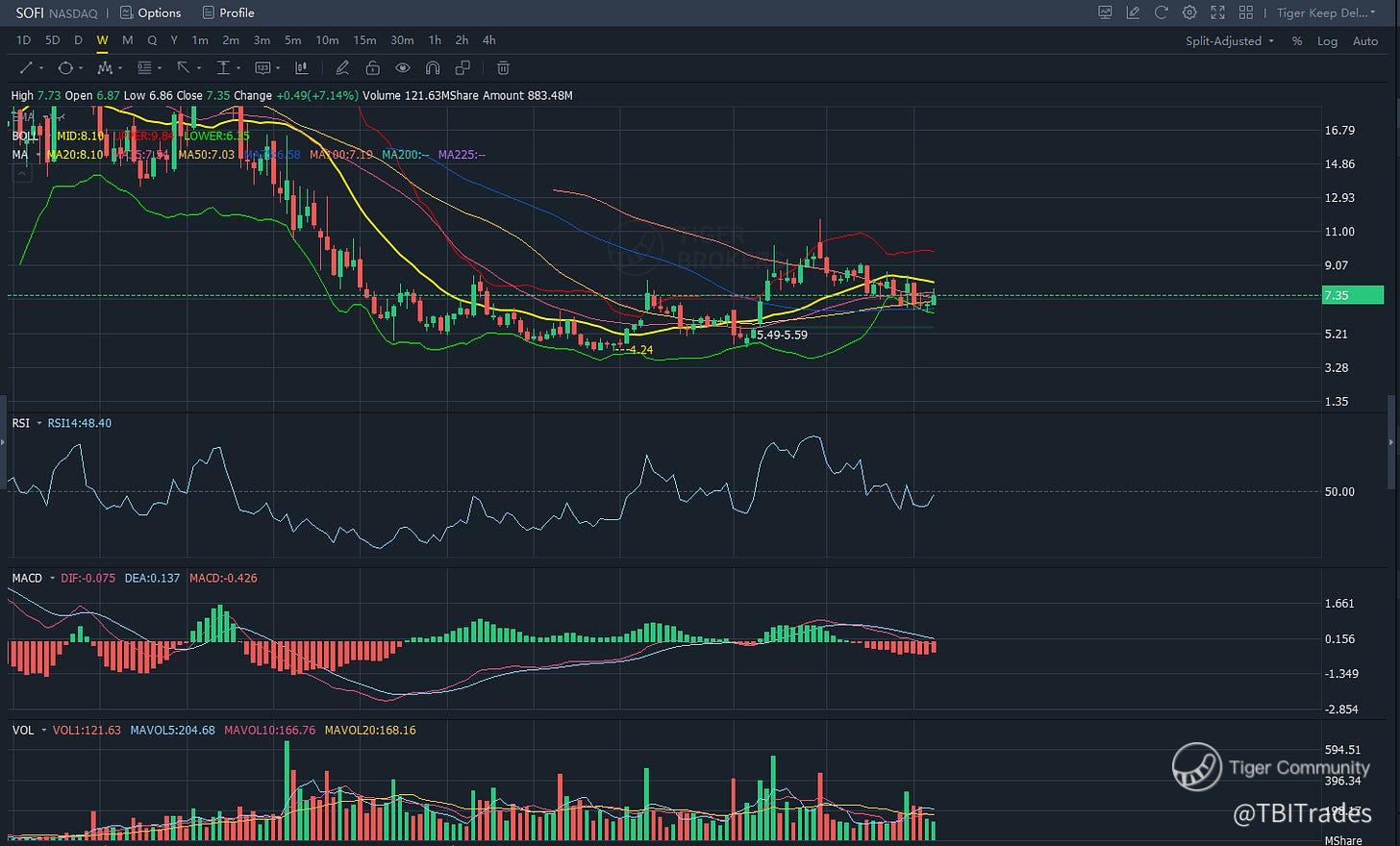Select the 3m timeframe
This screenshot has height=846, width=1400.
click(x=262, y=40)
